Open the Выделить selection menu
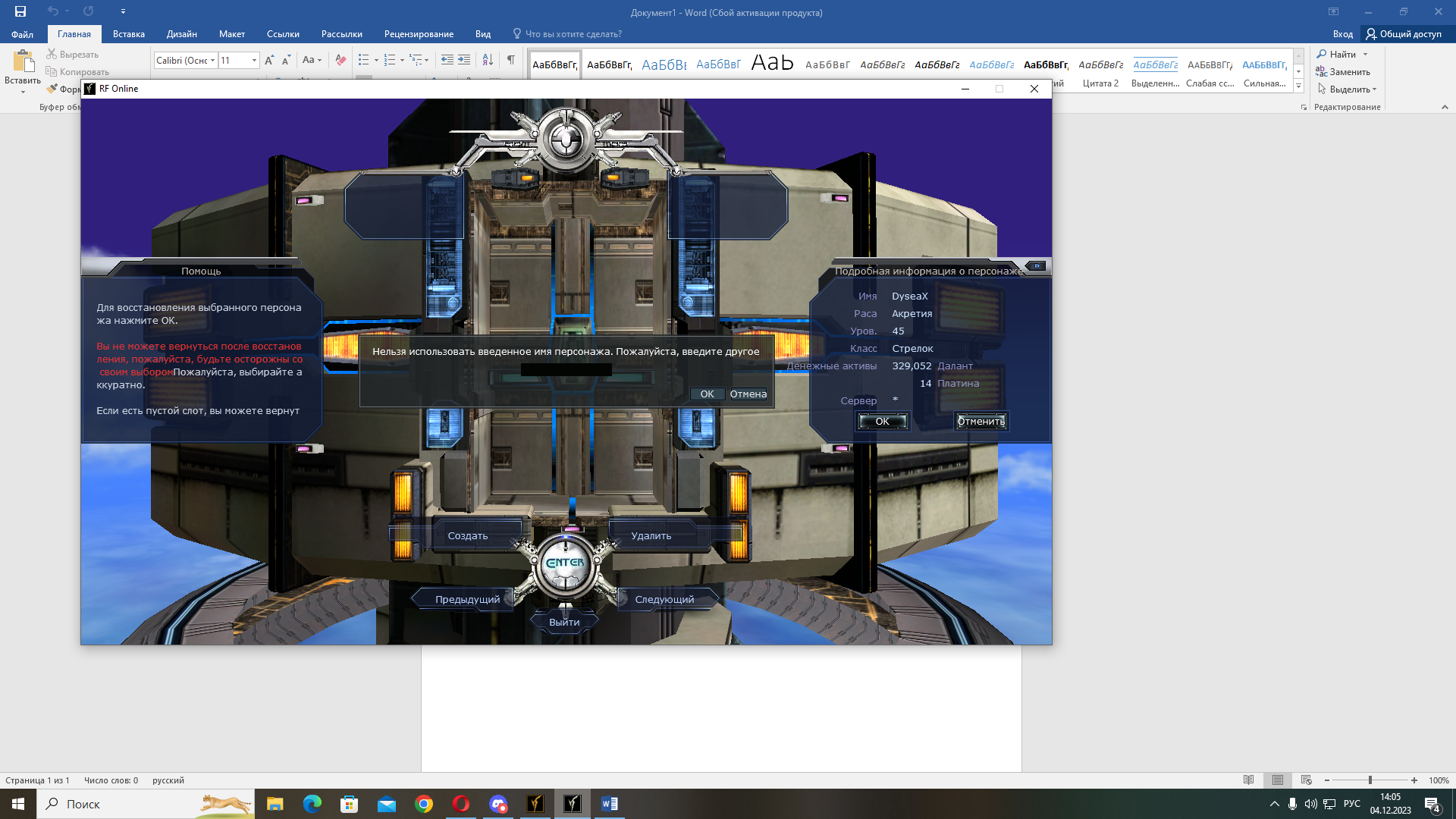The width and height of the screenshot is (1456, 819). [x=1346, y=89]
